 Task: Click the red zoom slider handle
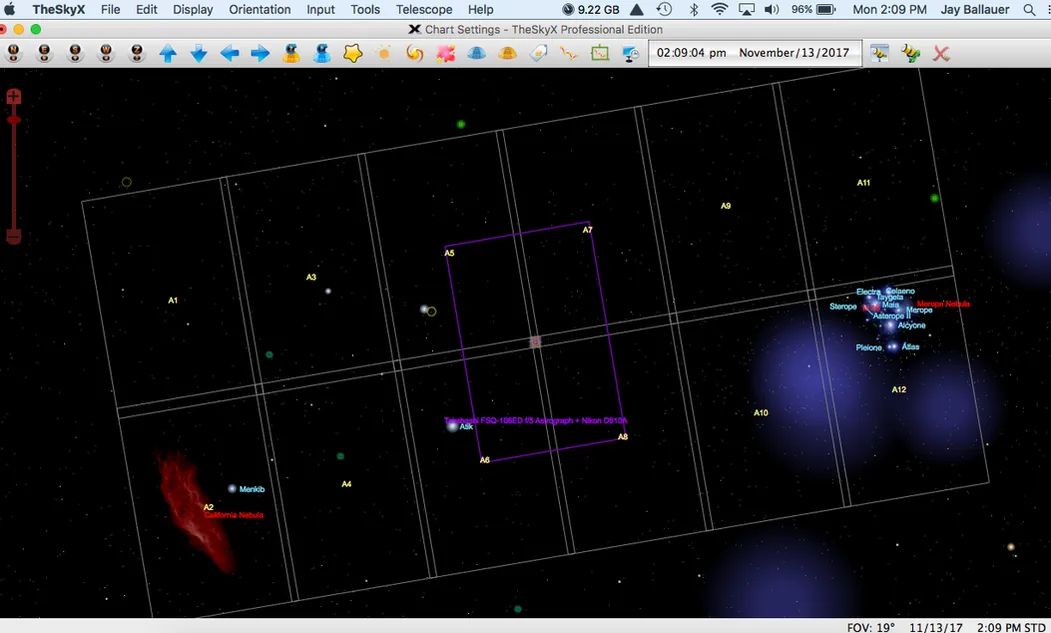[x=13, y=120]
